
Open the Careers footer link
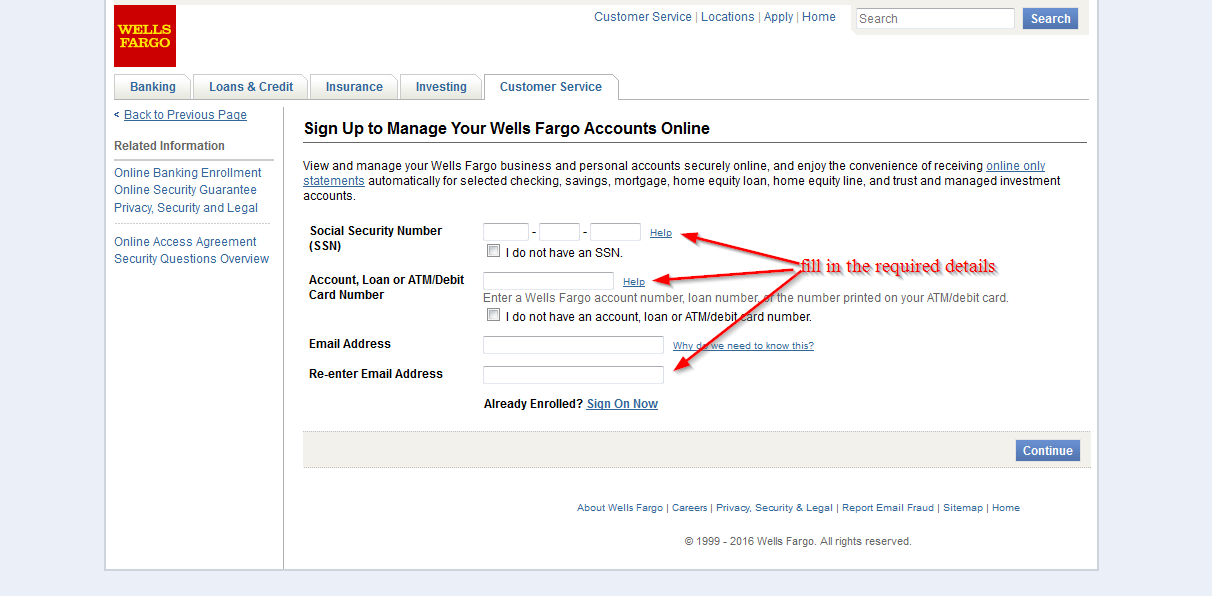tap(690, 508)
